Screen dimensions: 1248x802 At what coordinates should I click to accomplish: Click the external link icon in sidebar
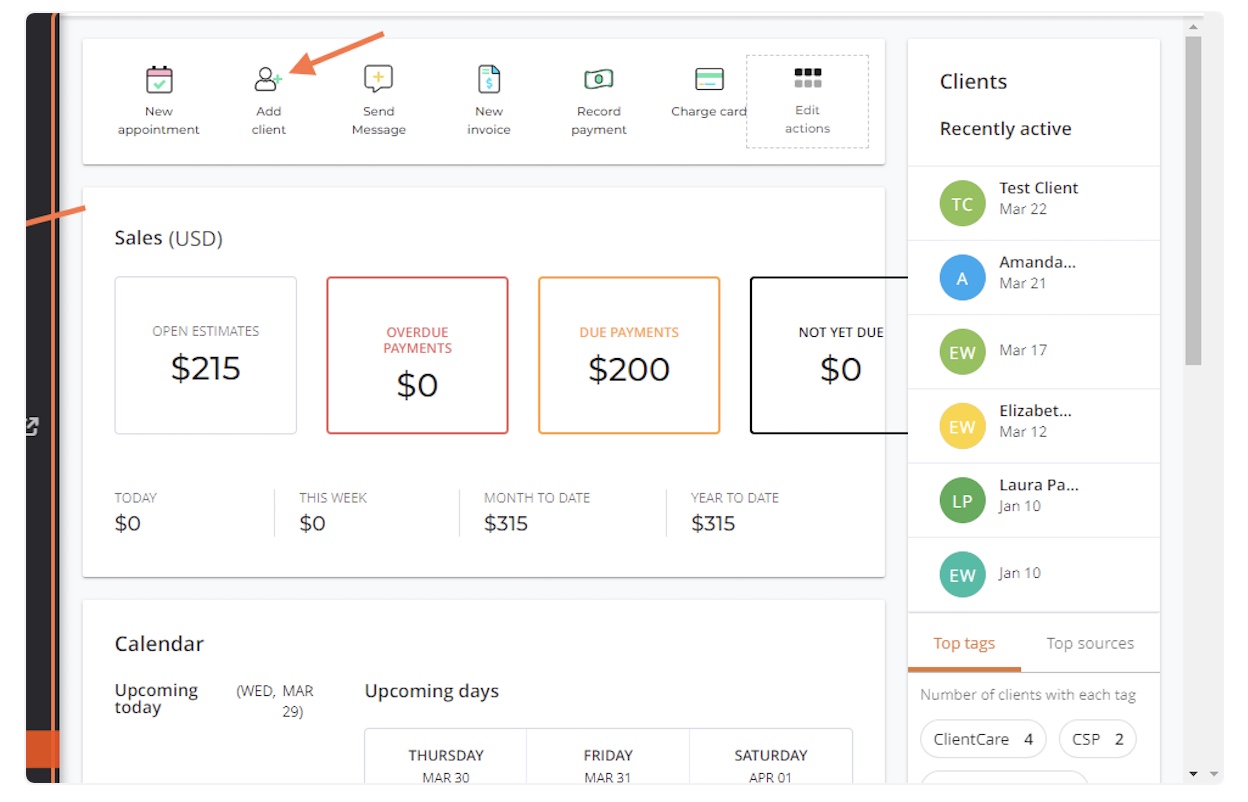tap(31, 426)
